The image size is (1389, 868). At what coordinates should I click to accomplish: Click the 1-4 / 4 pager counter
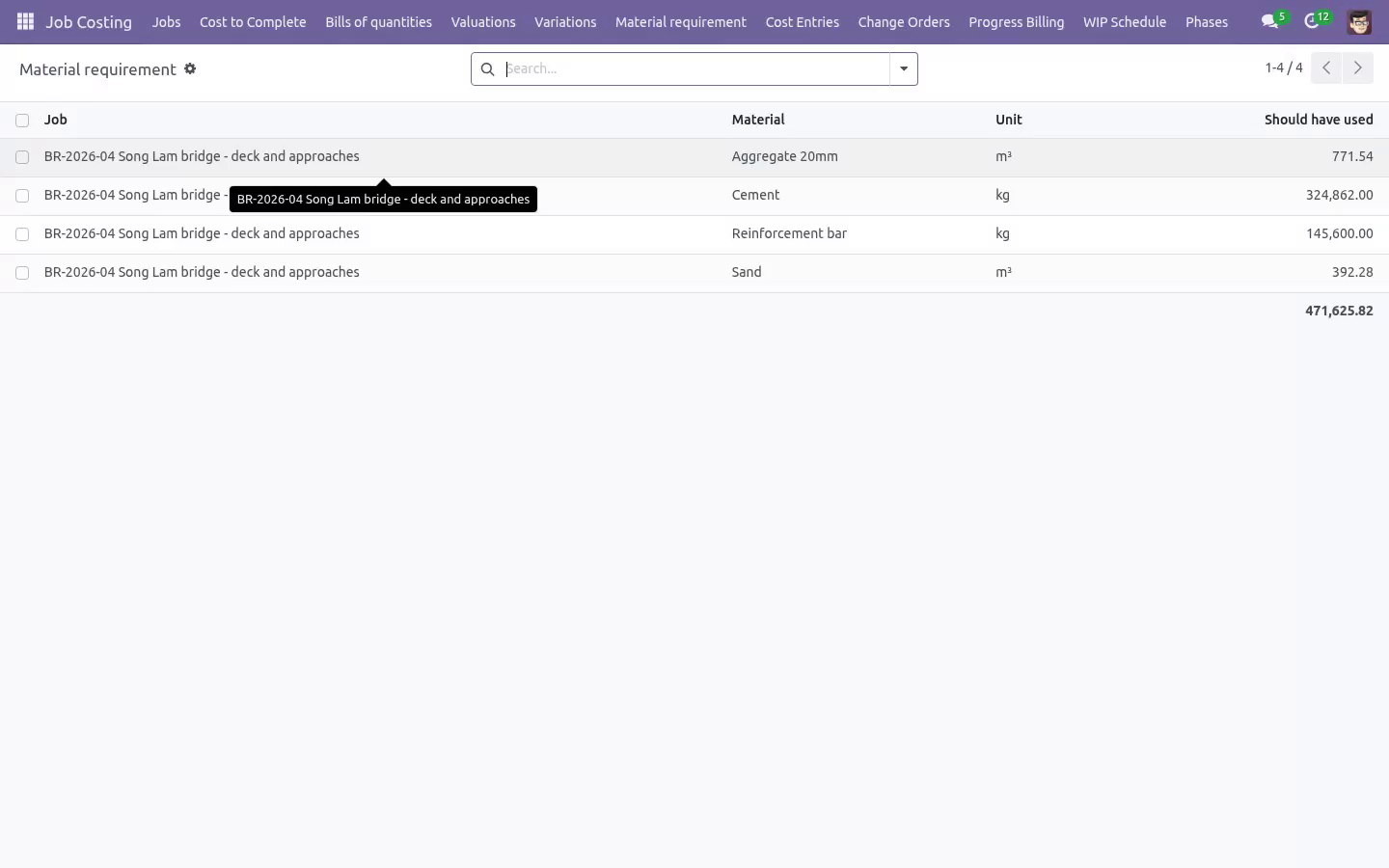pos(1284,68)
